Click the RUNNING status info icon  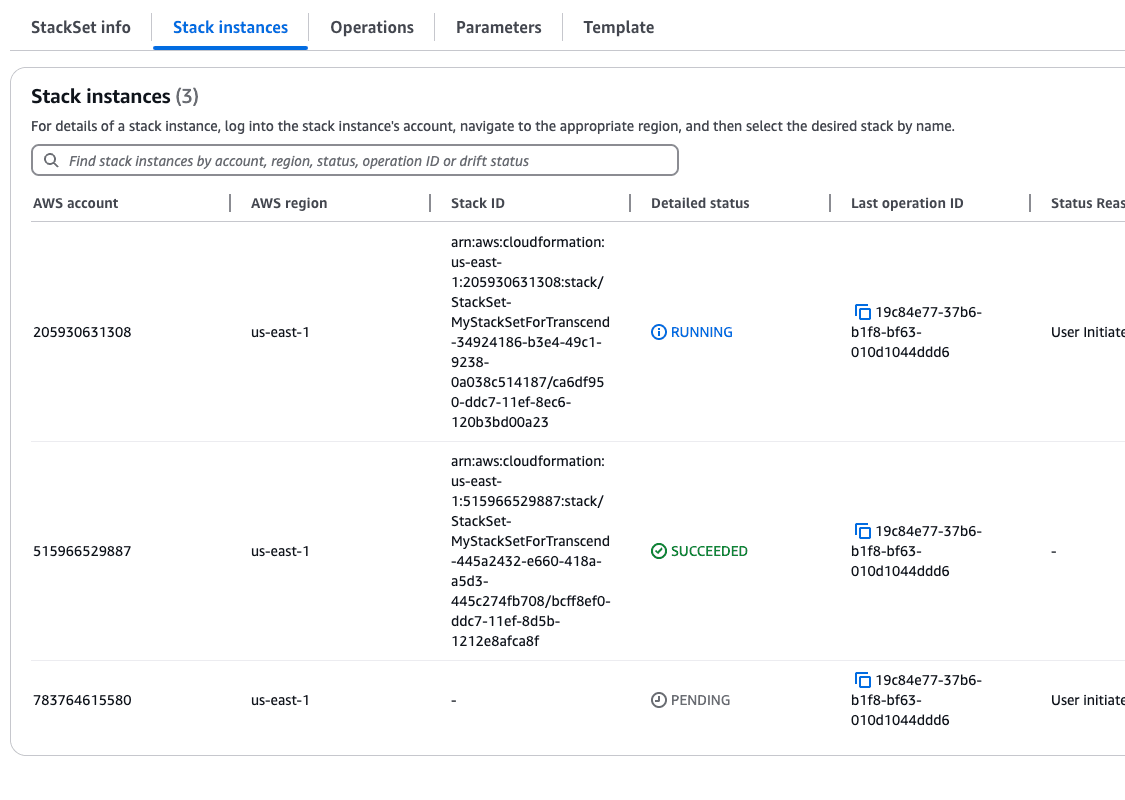pyautogui.click(x=658, y=332)
